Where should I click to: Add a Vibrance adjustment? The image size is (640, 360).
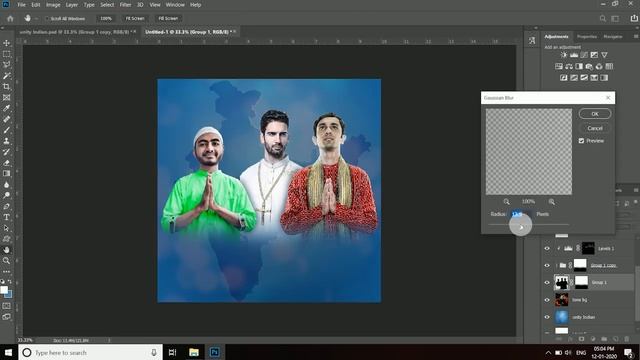tap(604, 55)
